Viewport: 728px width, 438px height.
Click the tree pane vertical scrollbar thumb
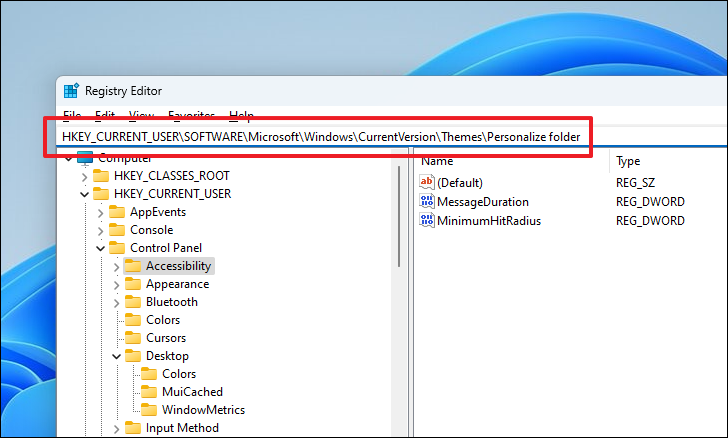[399, 216]
